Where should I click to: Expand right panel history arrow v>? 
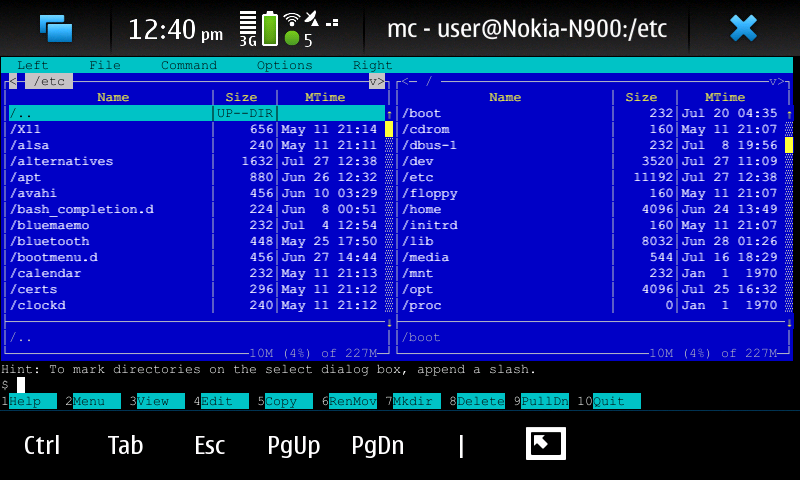[x=777, y=81]
